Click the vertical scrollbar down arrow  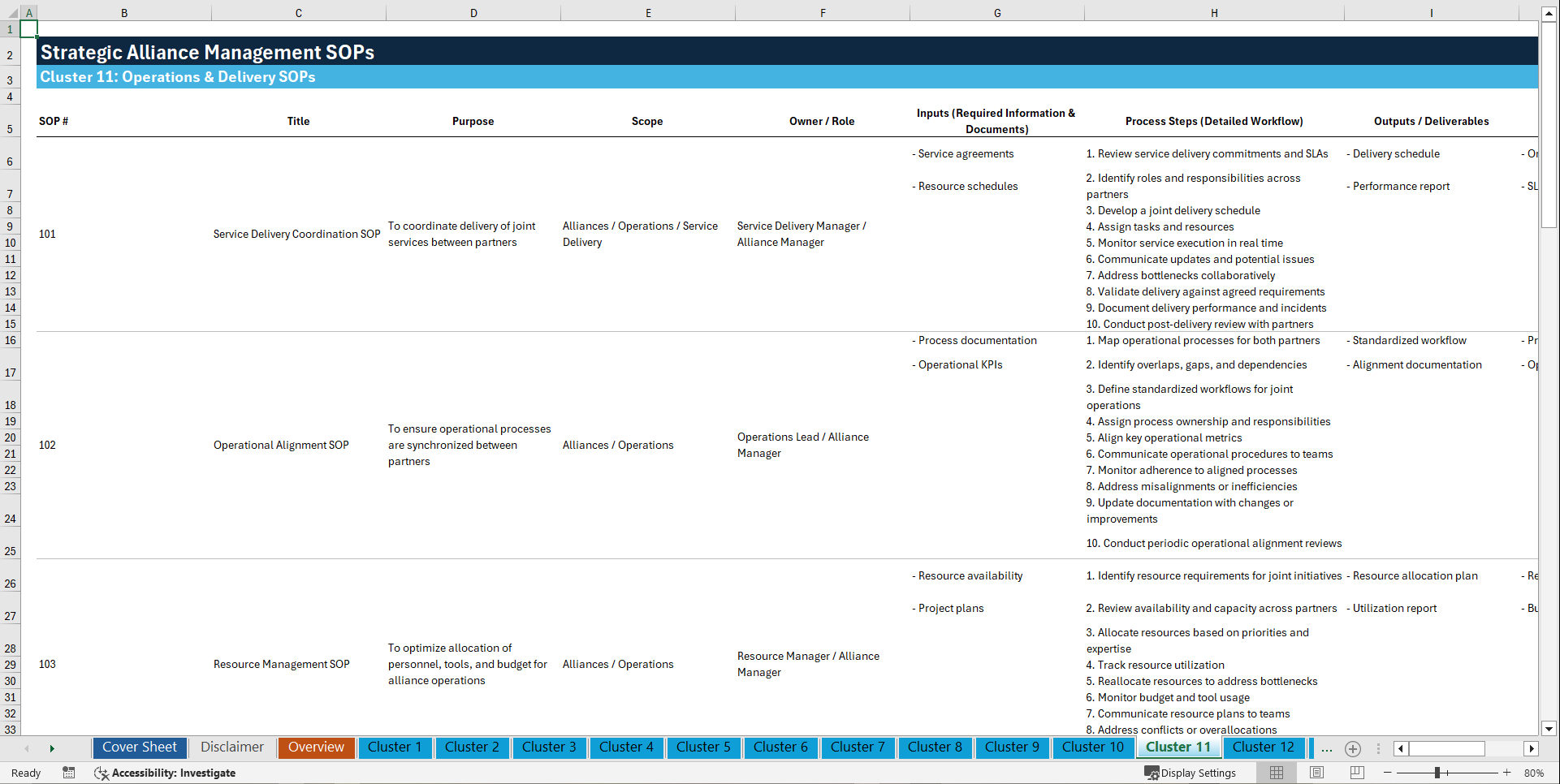[x=1550, y=728]
